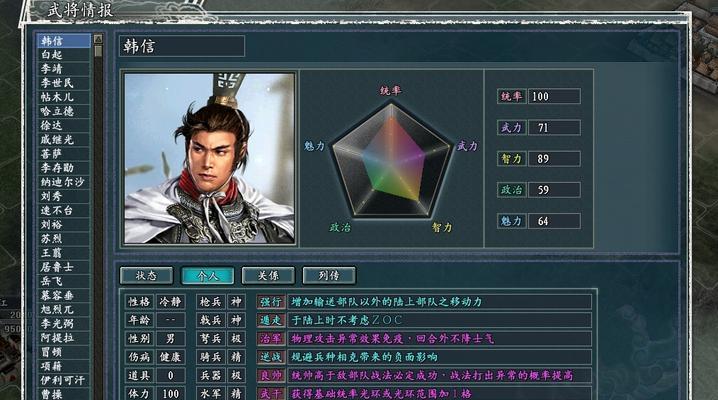
Task: Select 白起 in the officer list
Action: (x=64, y=55)
